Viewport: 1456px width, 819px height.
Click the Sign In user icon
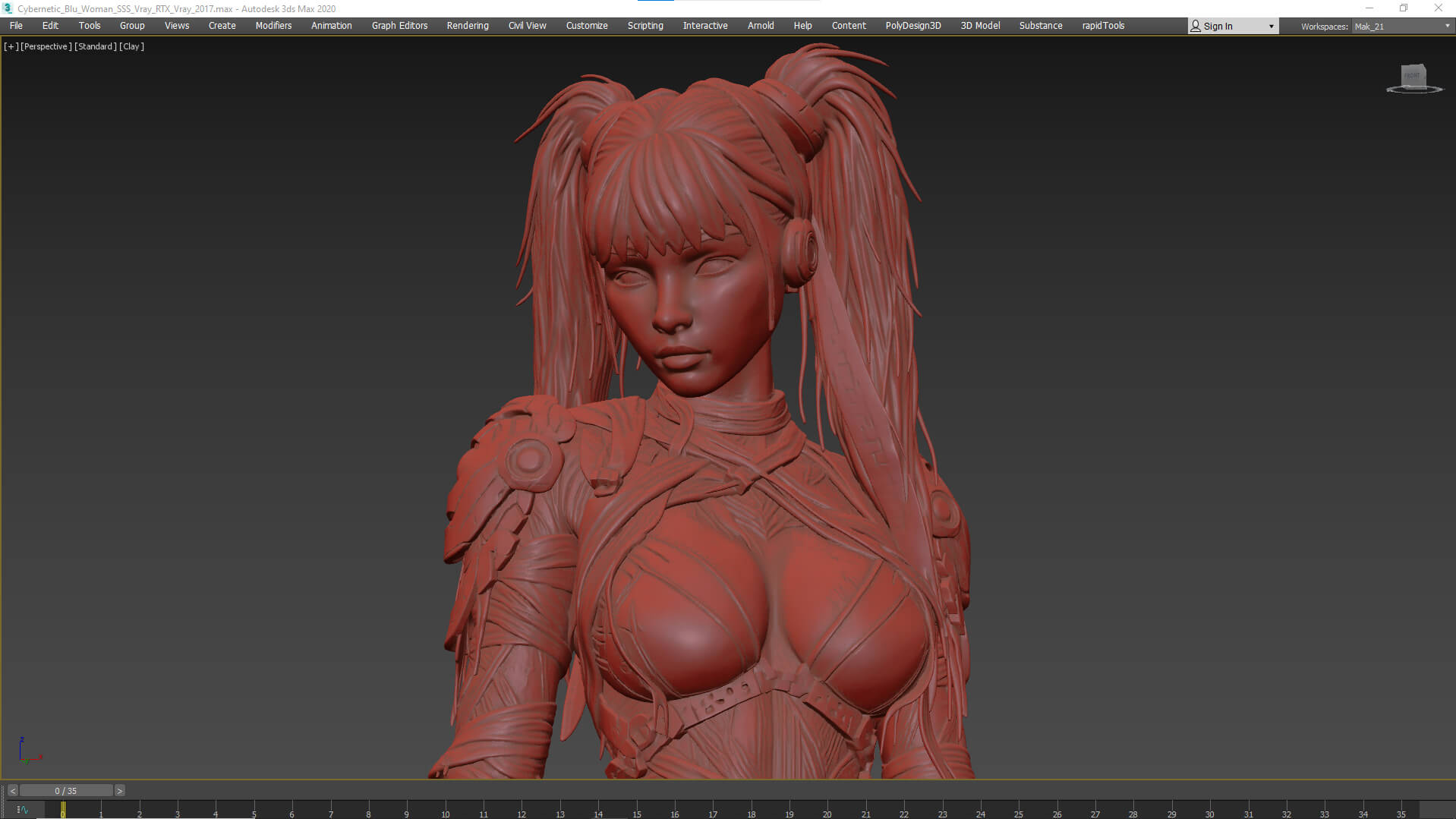[1196, 26]
